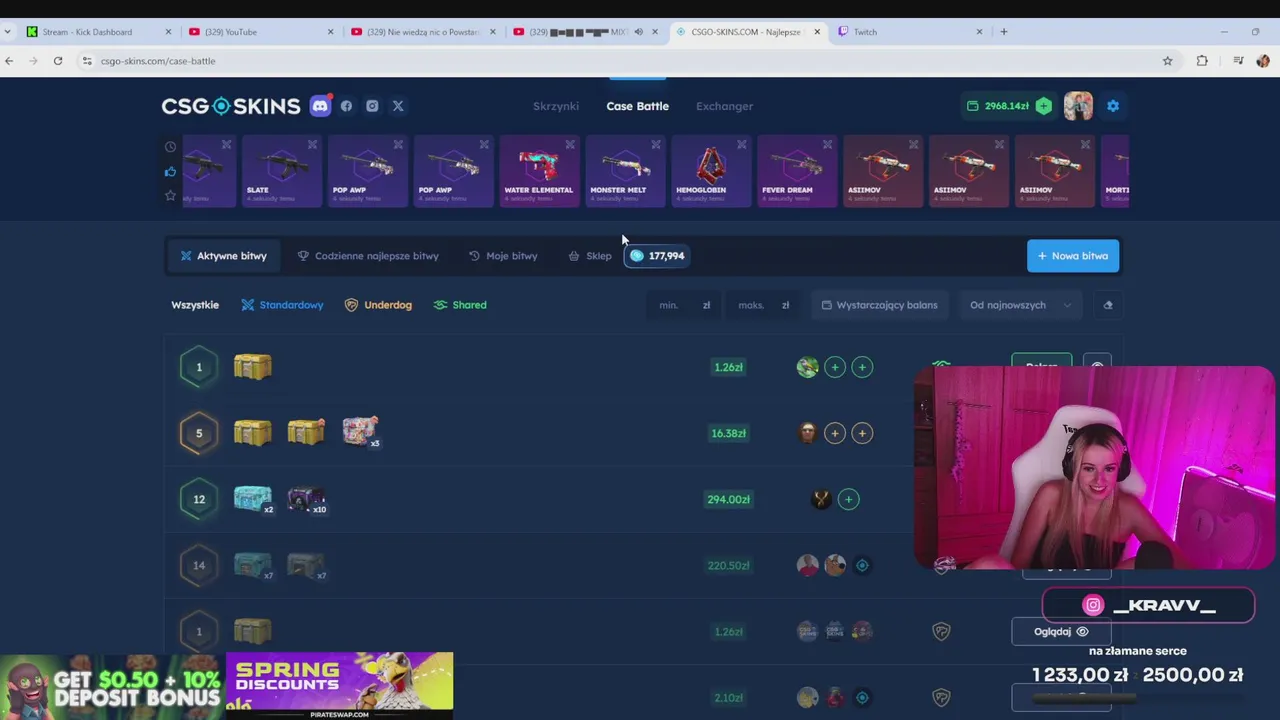Click the green plus deposit icon

[1044, 106]
